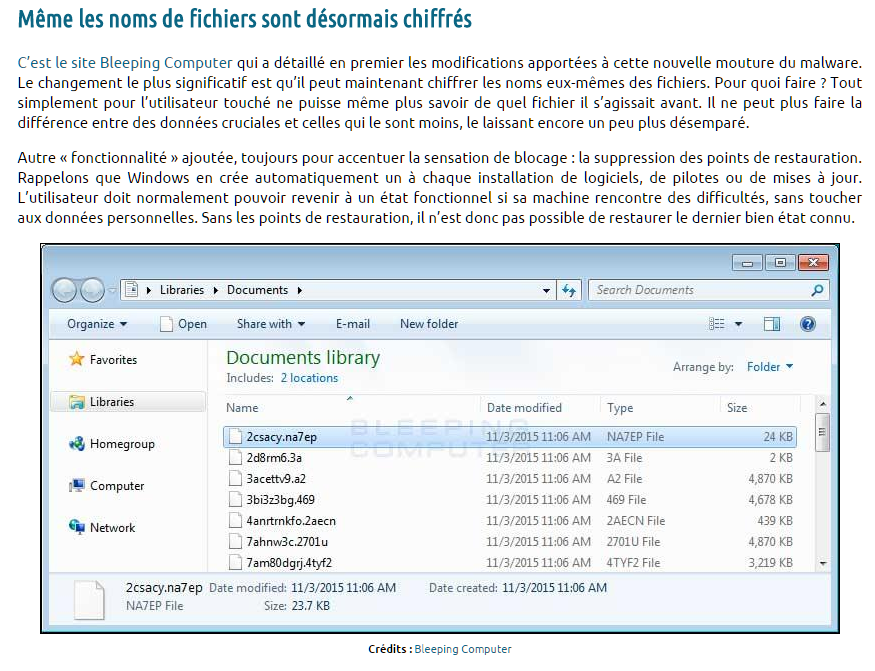Open the Organize menu
Screen dimensions: 875x671
point(97,324)
